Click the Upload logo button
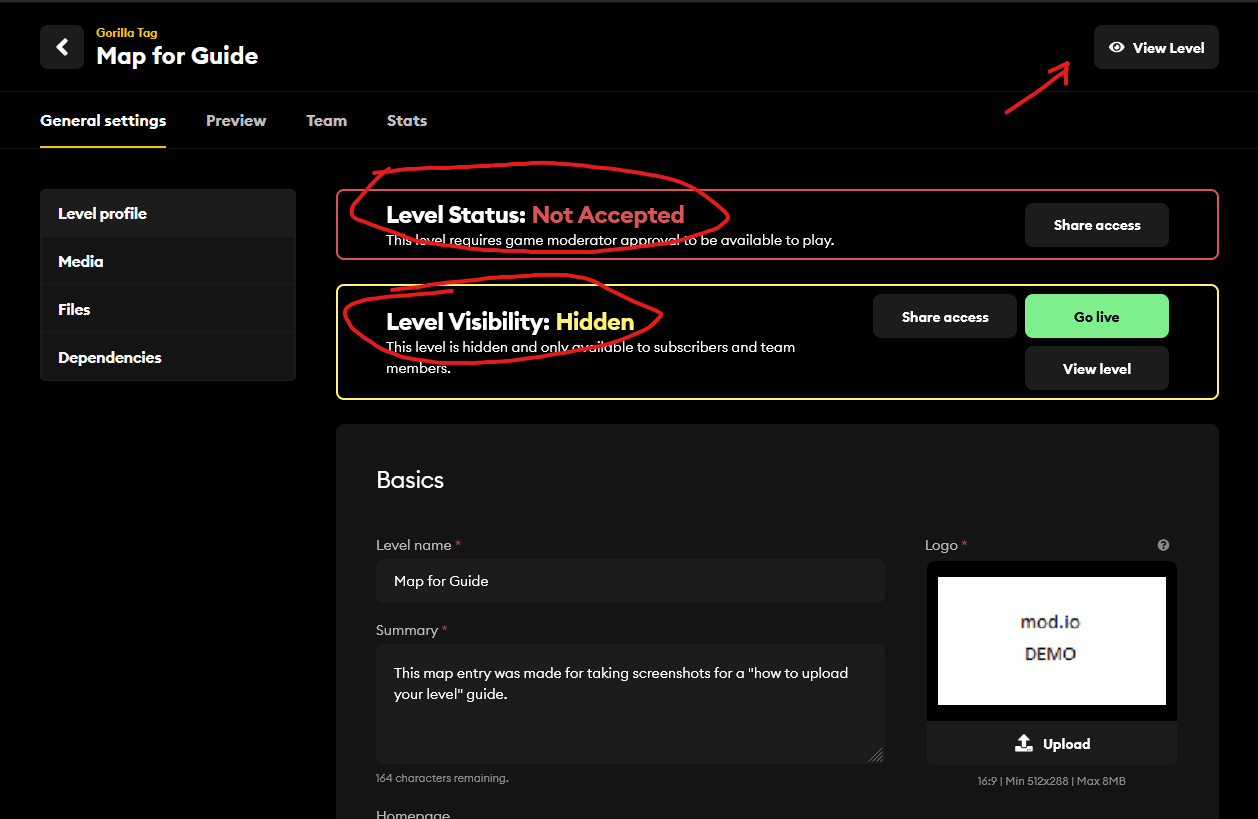Image resolution: width=1258 pixels, height=819 pixels. [x=1051, y=744]
